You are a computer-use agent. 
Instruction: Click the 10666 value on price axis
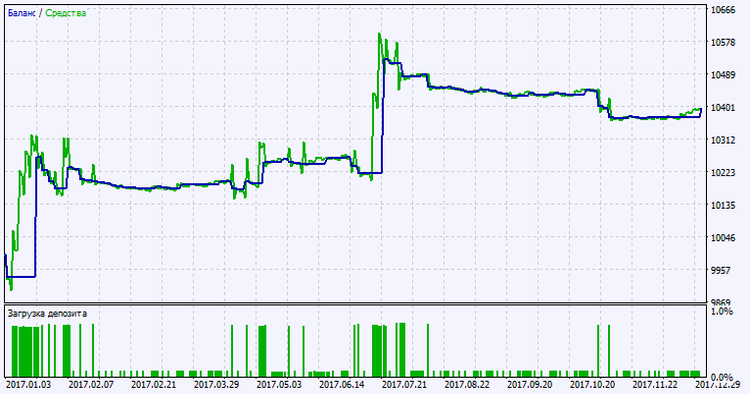click(723, 10)
